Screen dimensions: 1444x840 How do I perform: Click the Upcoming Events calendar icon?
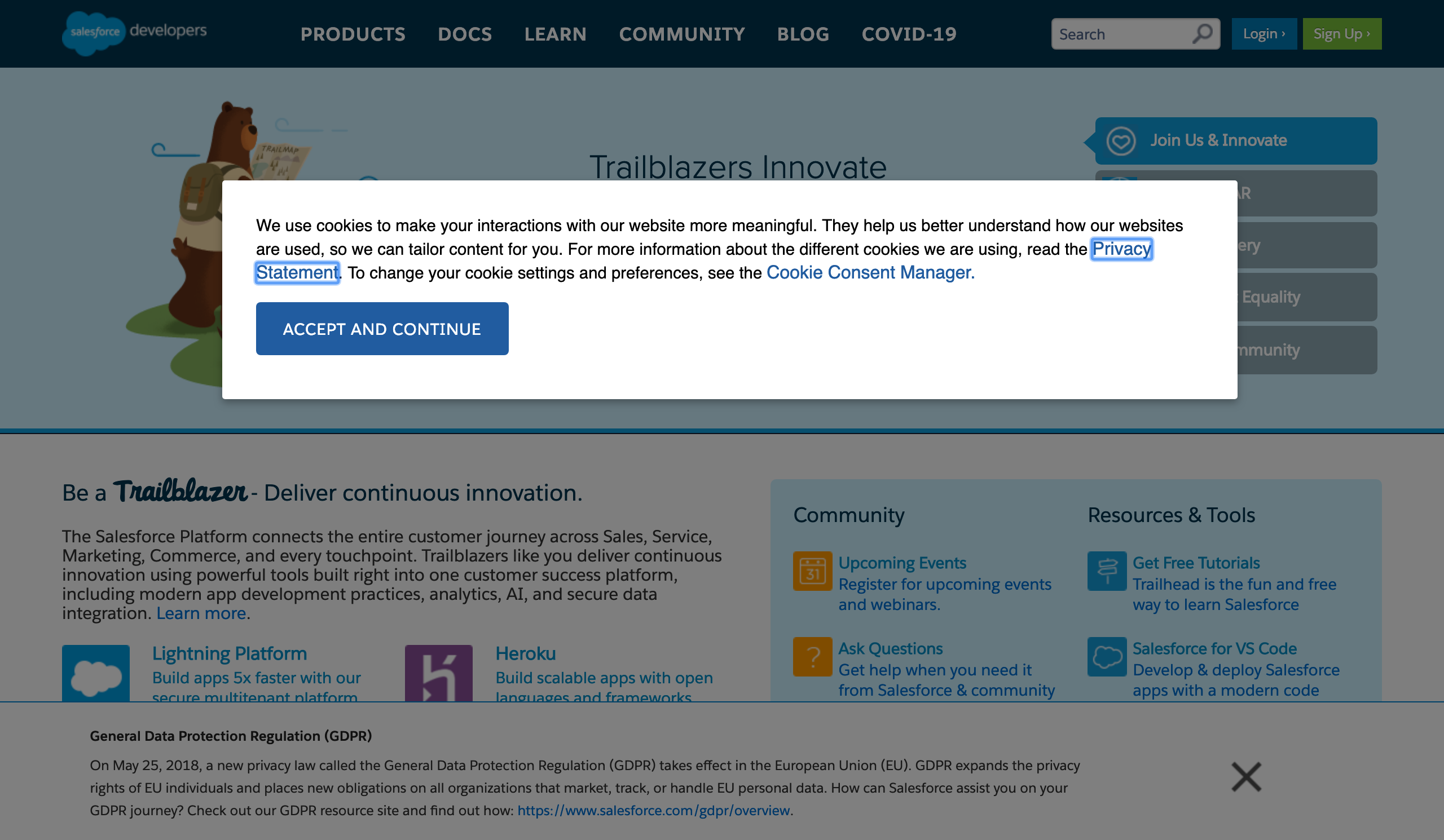pos(813,571)
